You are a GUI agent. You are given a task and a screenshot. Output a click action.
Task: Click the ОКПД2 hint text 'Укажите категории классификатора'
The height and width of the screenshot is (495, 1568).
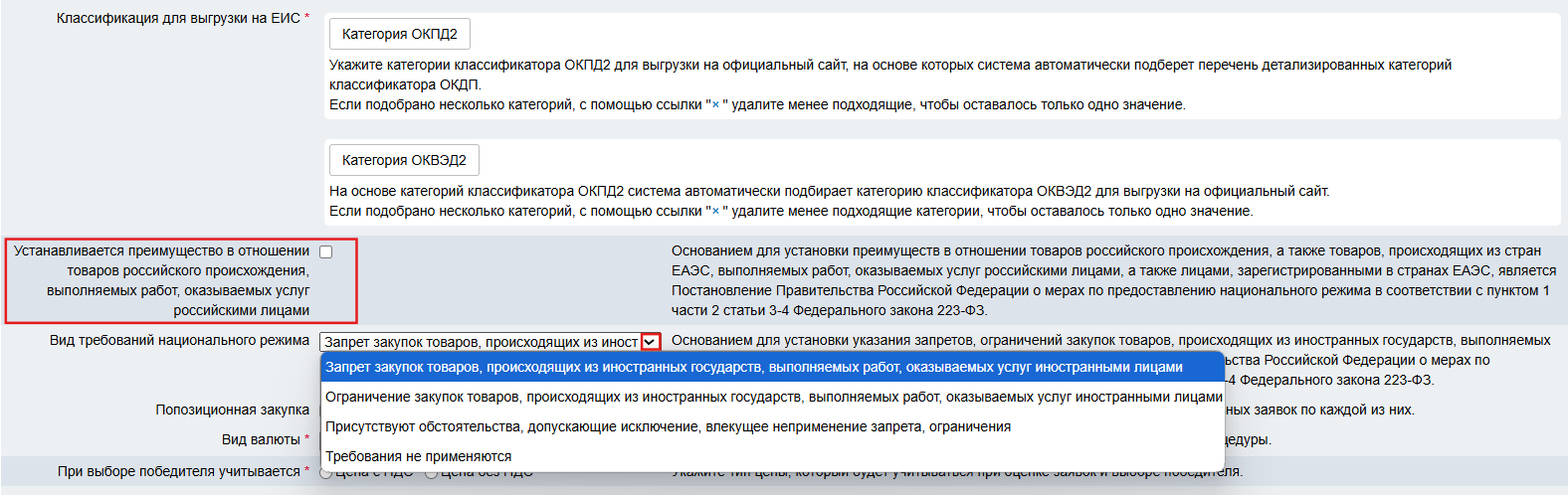pyautogui.click(x=889, y=66)
